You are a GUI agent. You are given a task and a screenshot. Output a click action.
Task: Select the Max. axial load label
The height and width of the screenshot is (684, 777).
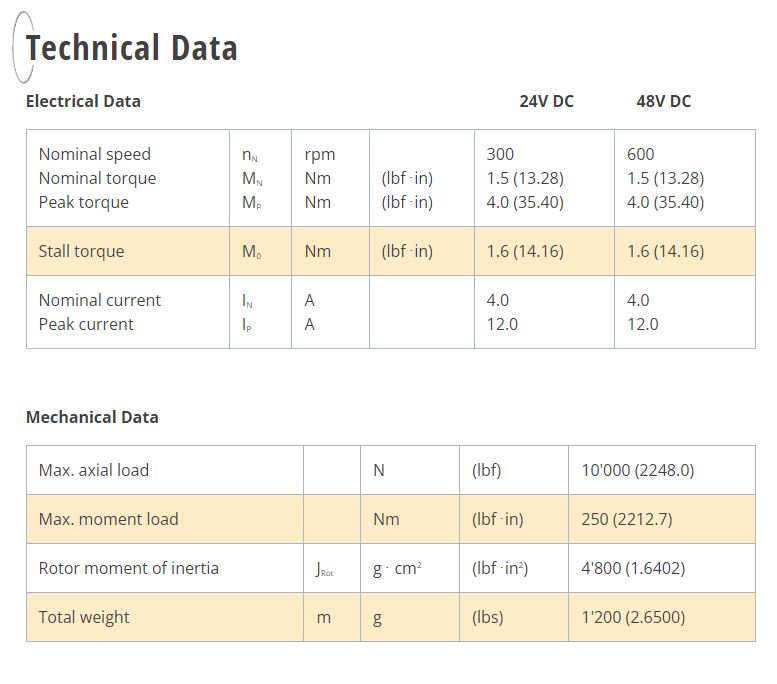tap(94, 470)
